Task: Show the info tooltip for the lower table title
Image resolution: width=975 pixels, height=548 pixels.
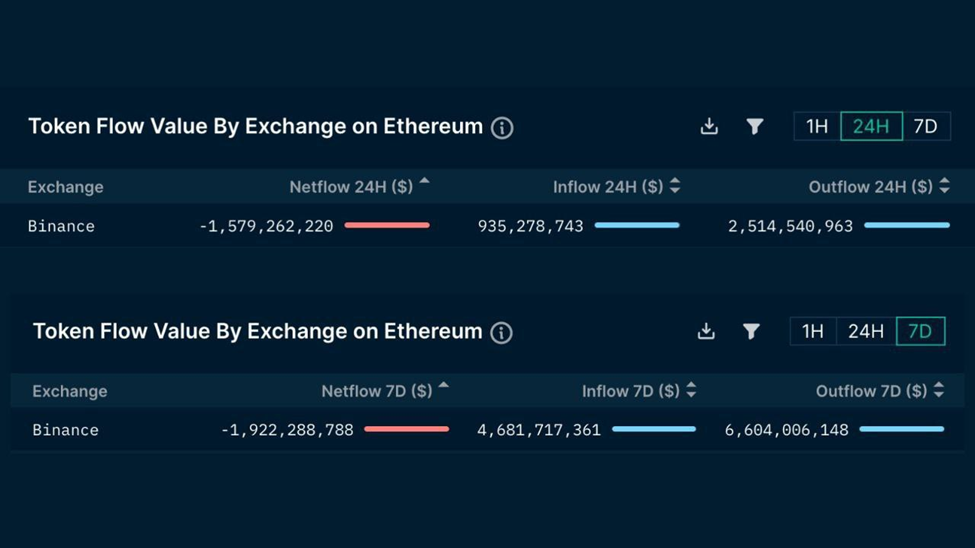Action: click(501, 333)
